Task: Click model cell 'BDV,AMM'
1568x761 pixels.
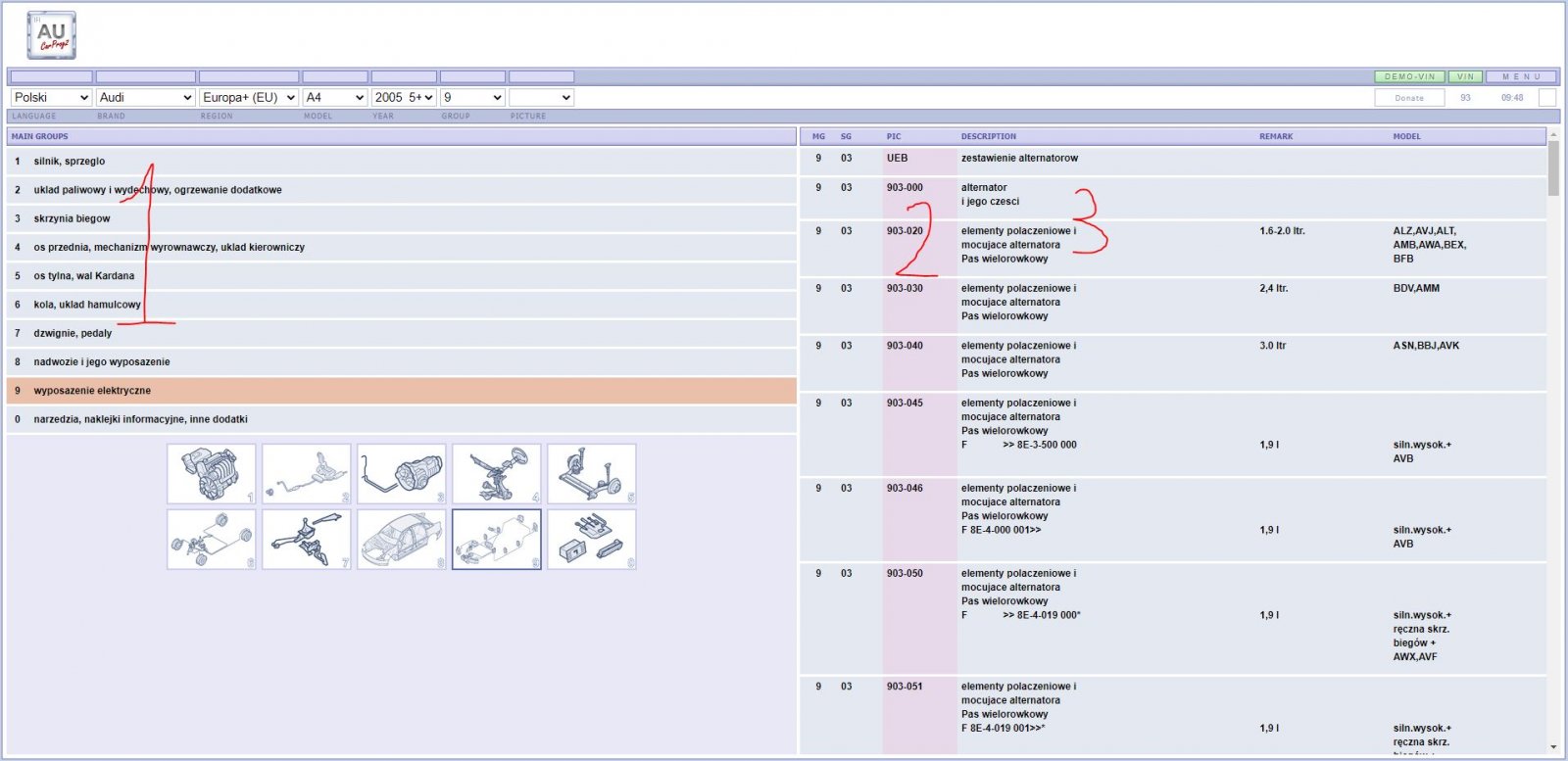Action: click(1416, 288)
